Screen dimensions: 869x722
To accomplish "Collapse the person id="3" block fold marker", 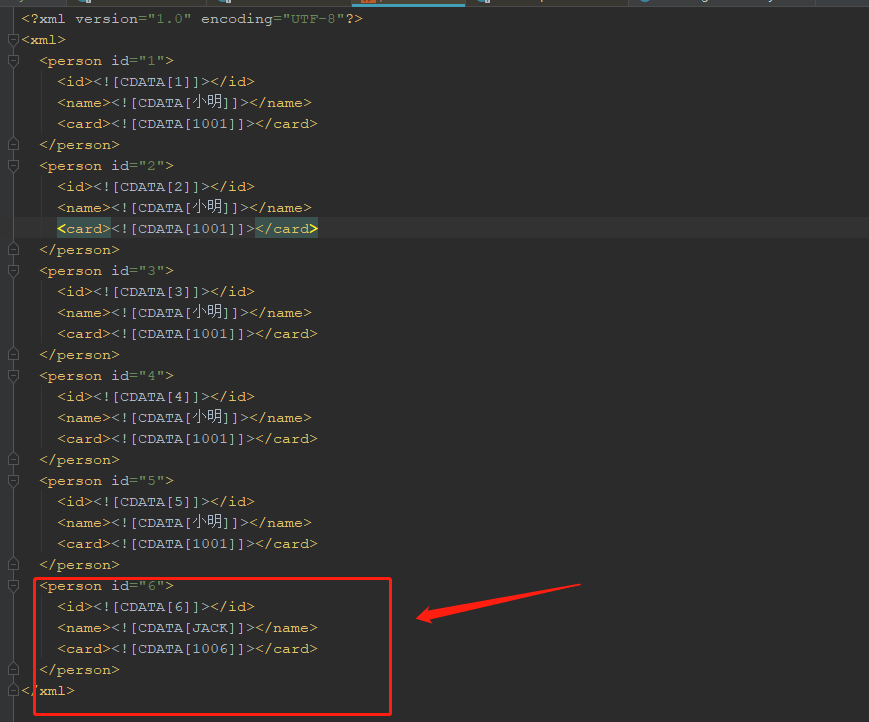I will coord(14,271).
